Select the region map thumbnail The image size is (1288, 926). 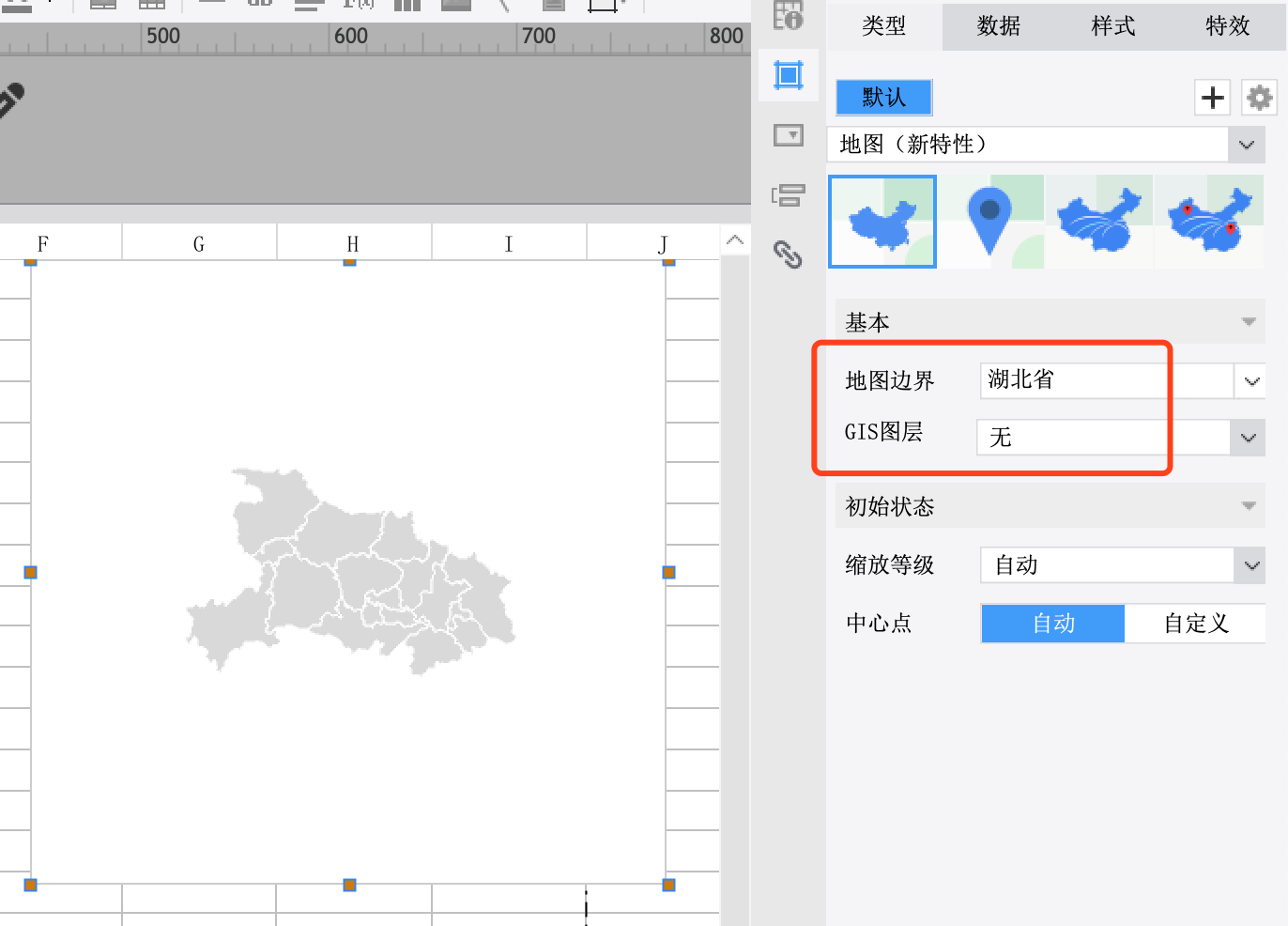click(882, 222)
